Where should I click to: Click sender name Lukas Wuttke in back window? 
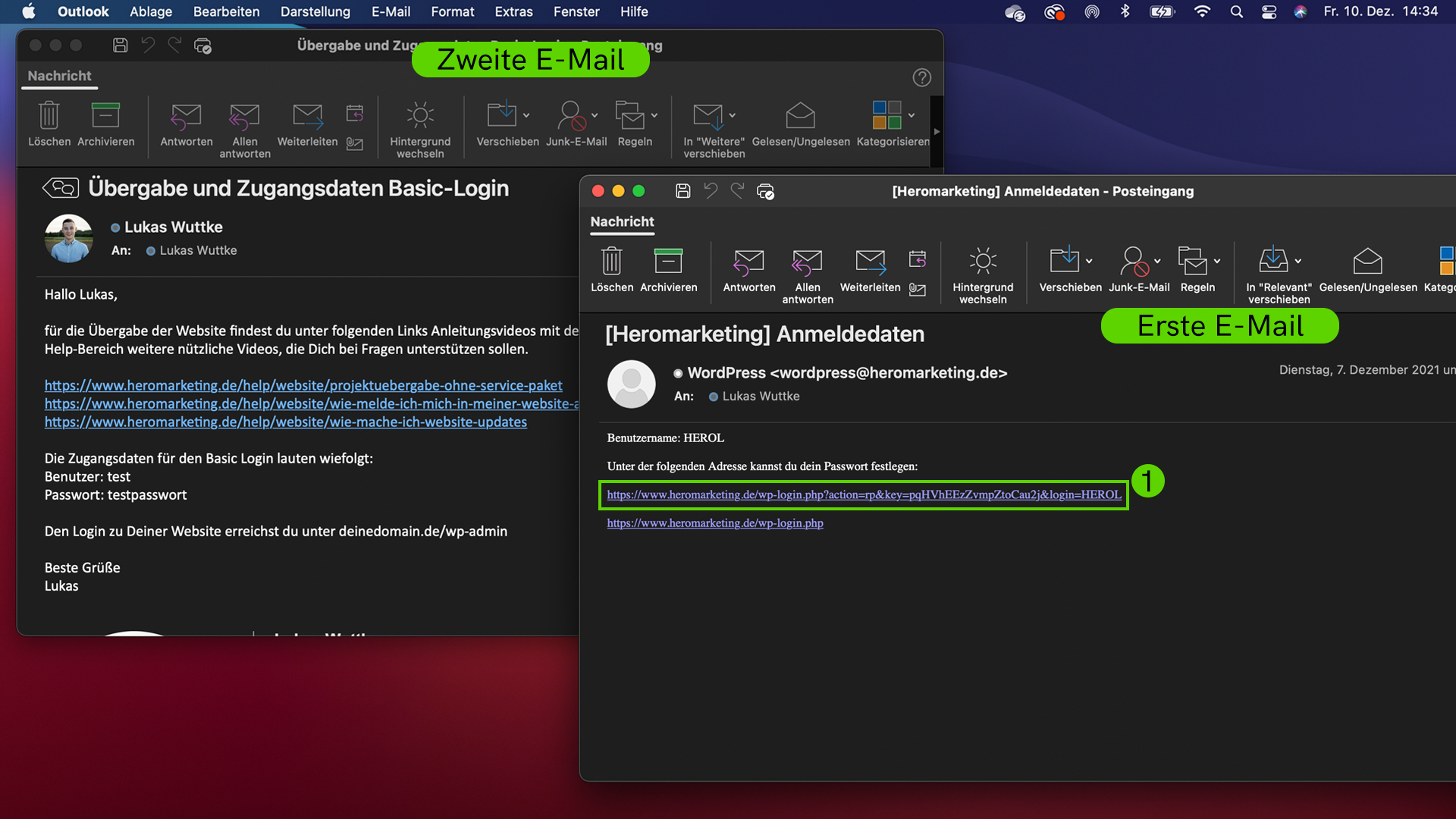[x=173, y=227]
